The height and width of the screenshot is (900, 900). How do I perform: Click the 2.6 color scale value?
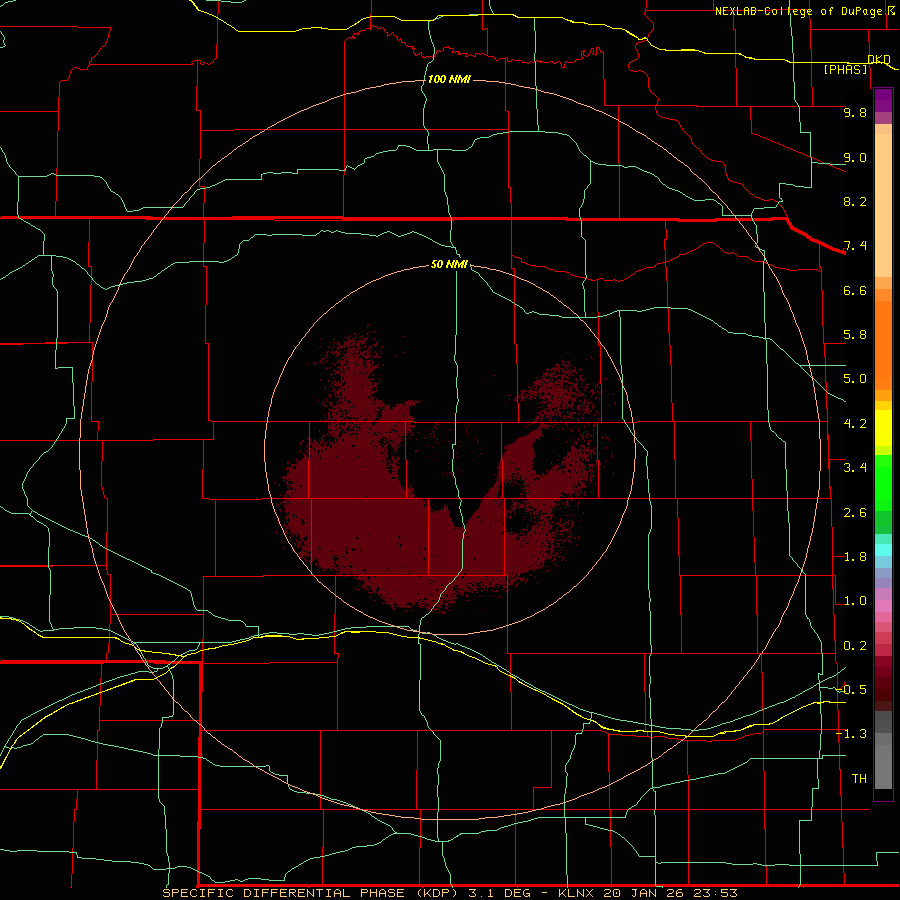(855, 513)
